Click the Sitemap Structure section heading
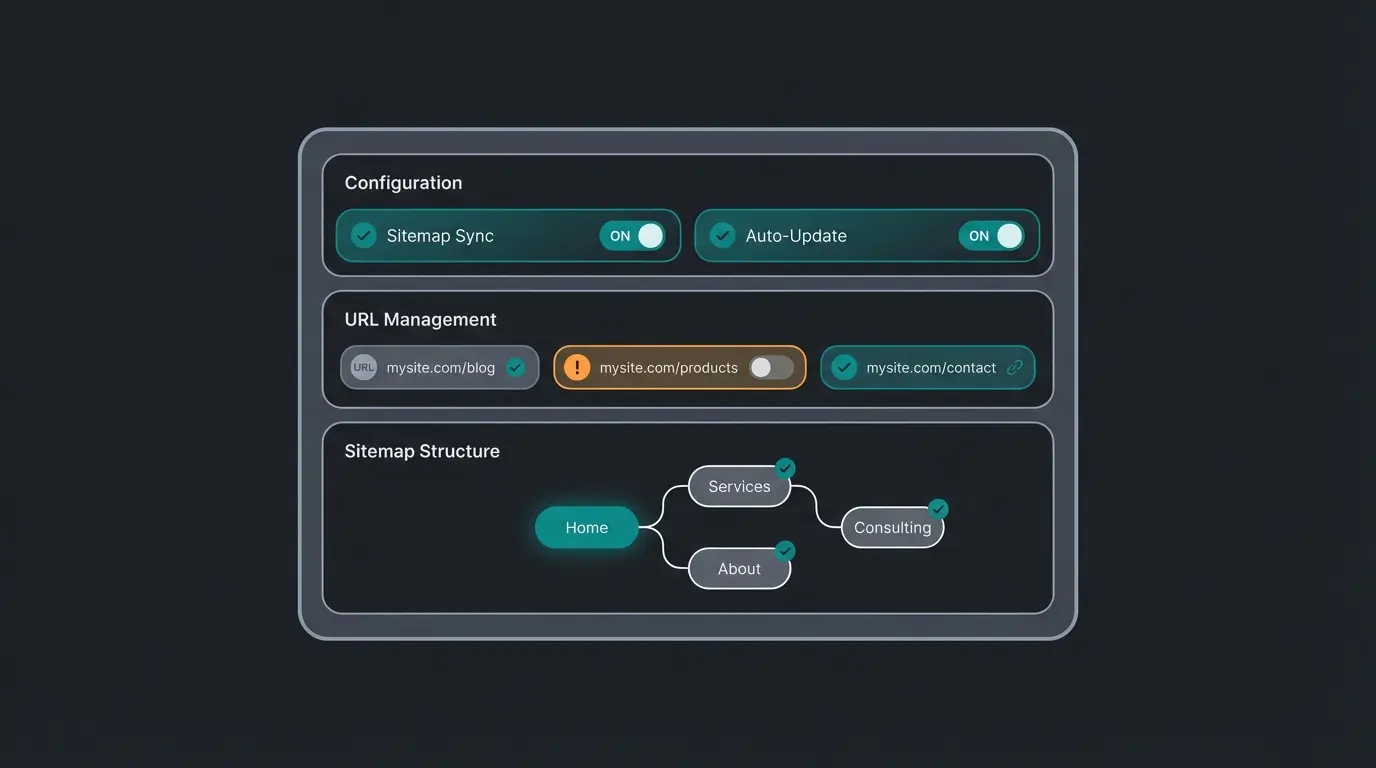 click(x=422, y=451)
